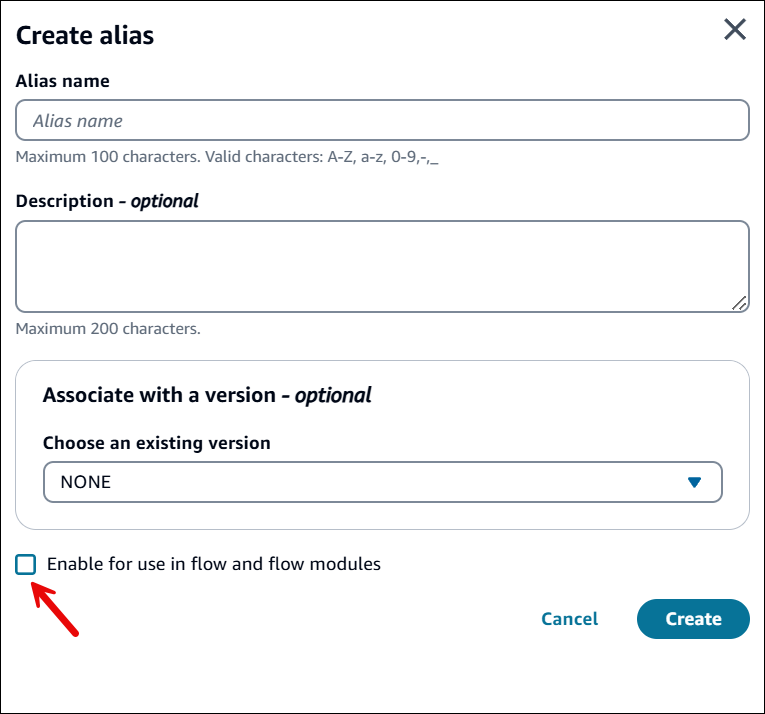Click the 'Description - optional' label
Viewport: 765px width, 714px height.
(x=107, y=201)
